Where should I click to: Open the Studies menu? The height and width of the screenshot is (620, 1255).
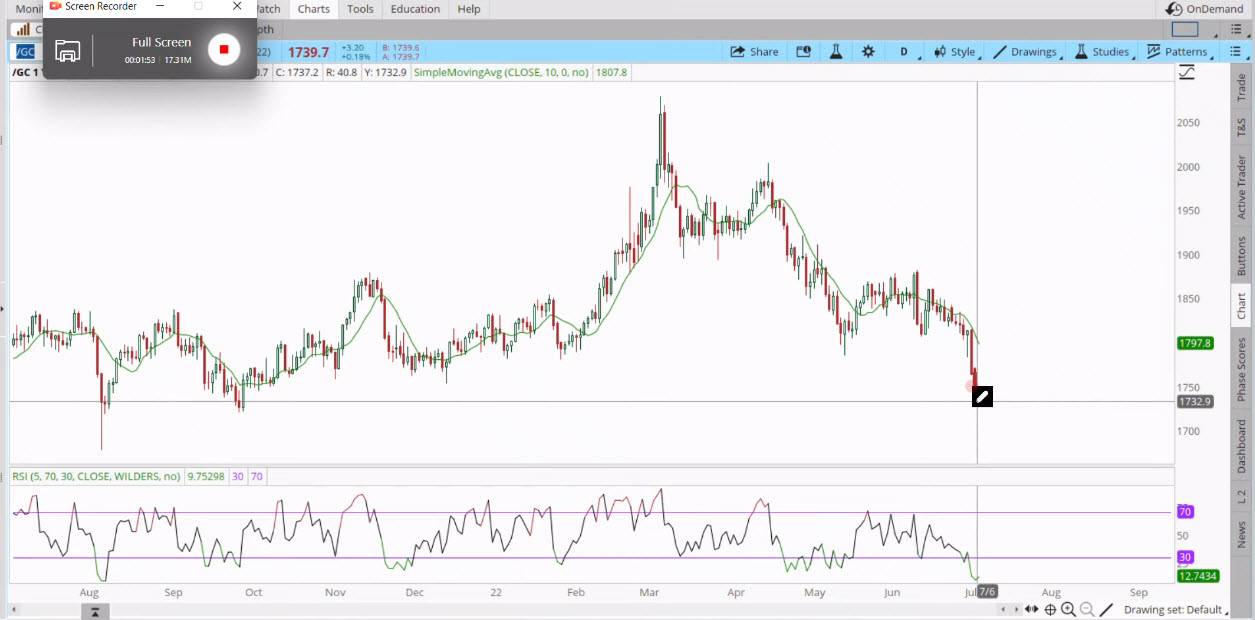[x=1101, y=52]
